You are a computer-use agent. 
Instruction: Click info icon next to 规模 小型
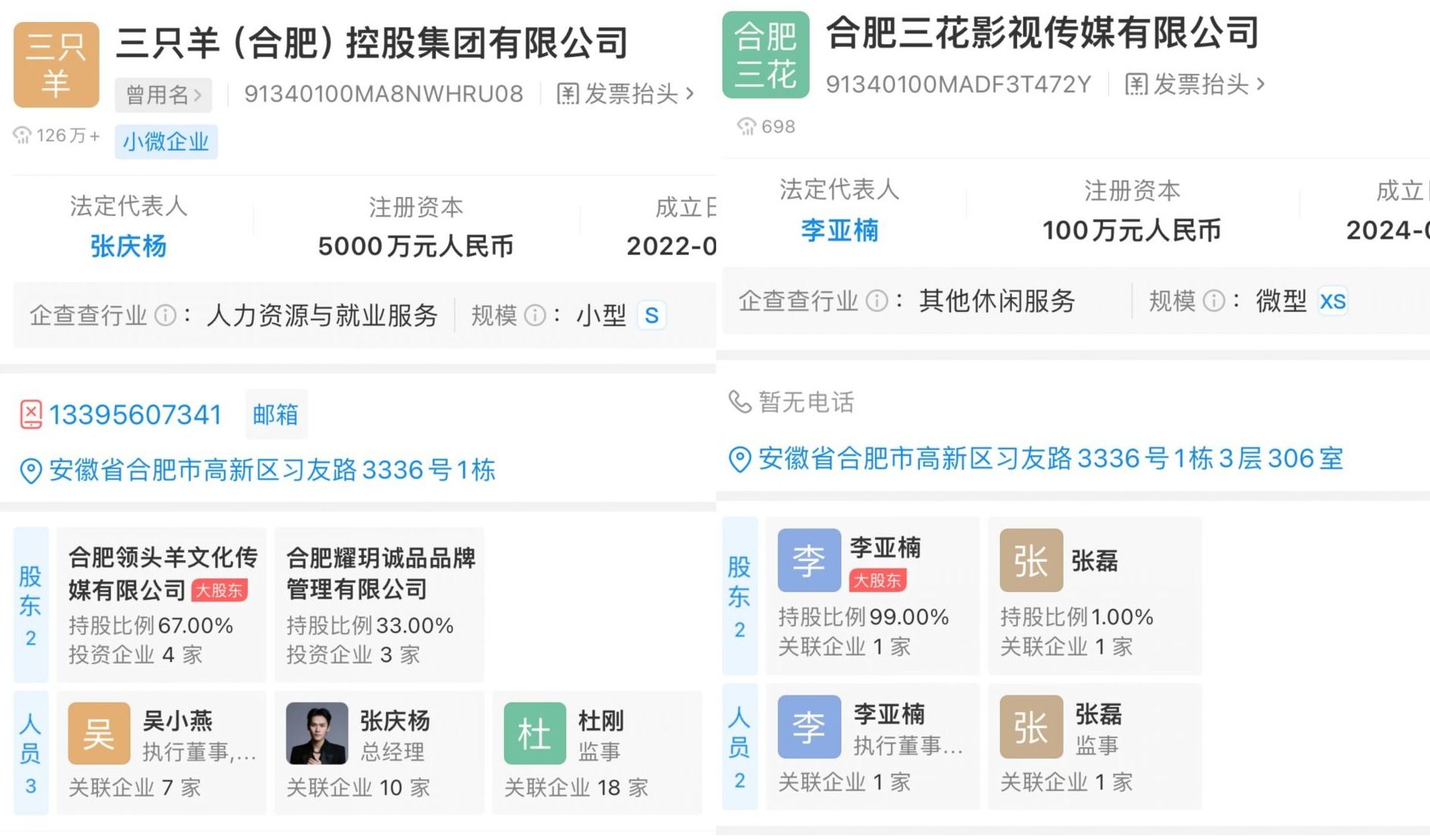pyautogui.click(x=535, y=315)
